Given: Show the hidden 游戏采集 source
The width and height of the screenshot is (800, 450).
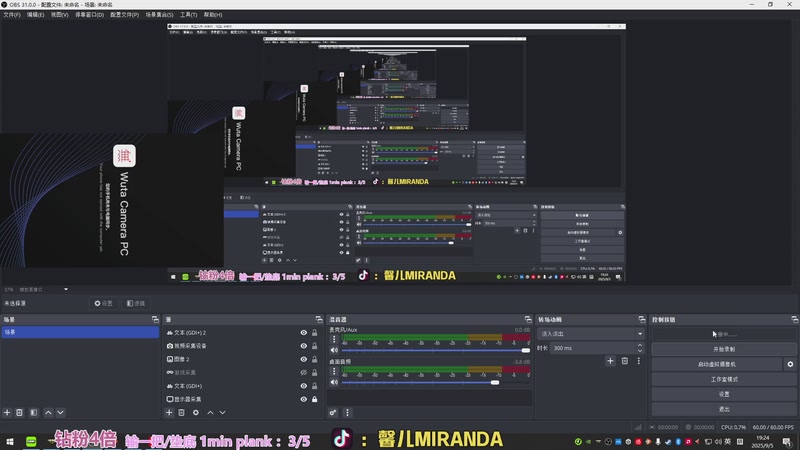Looking at the screenshot, I should click(x=304, y=372).
